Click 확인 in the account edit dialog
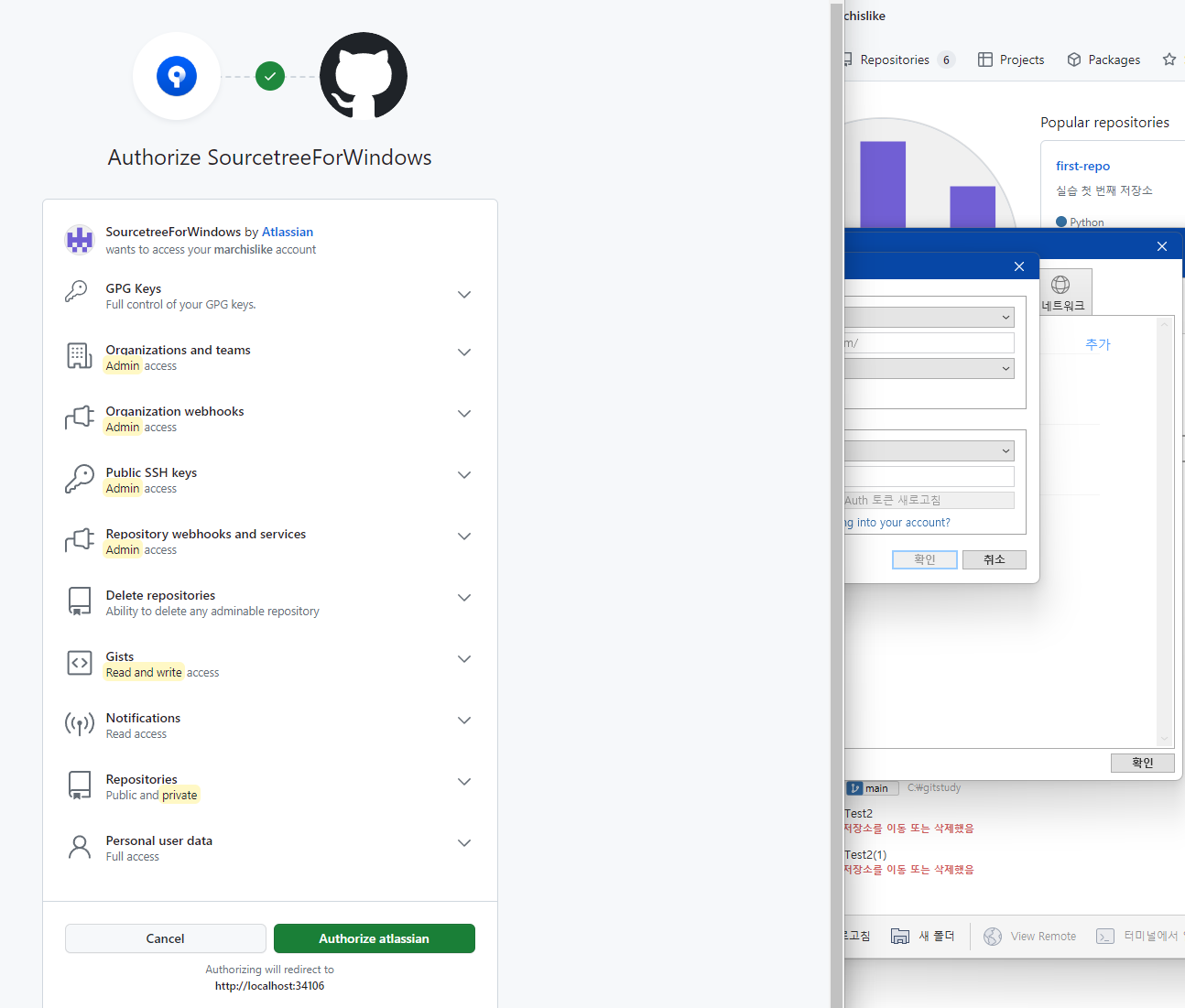Screen dimensions: 1185x1008 coord(925,559)
